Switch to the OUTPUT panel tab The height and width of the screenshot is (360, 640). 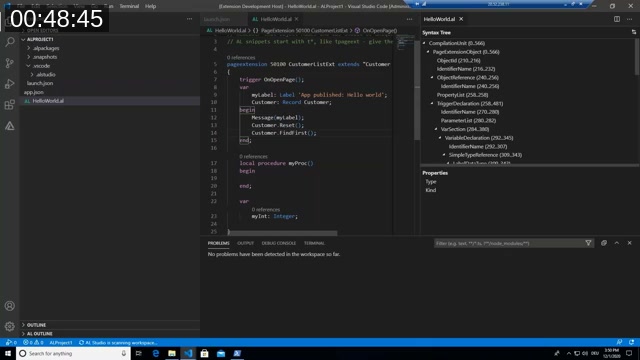(x=245, y=243)
